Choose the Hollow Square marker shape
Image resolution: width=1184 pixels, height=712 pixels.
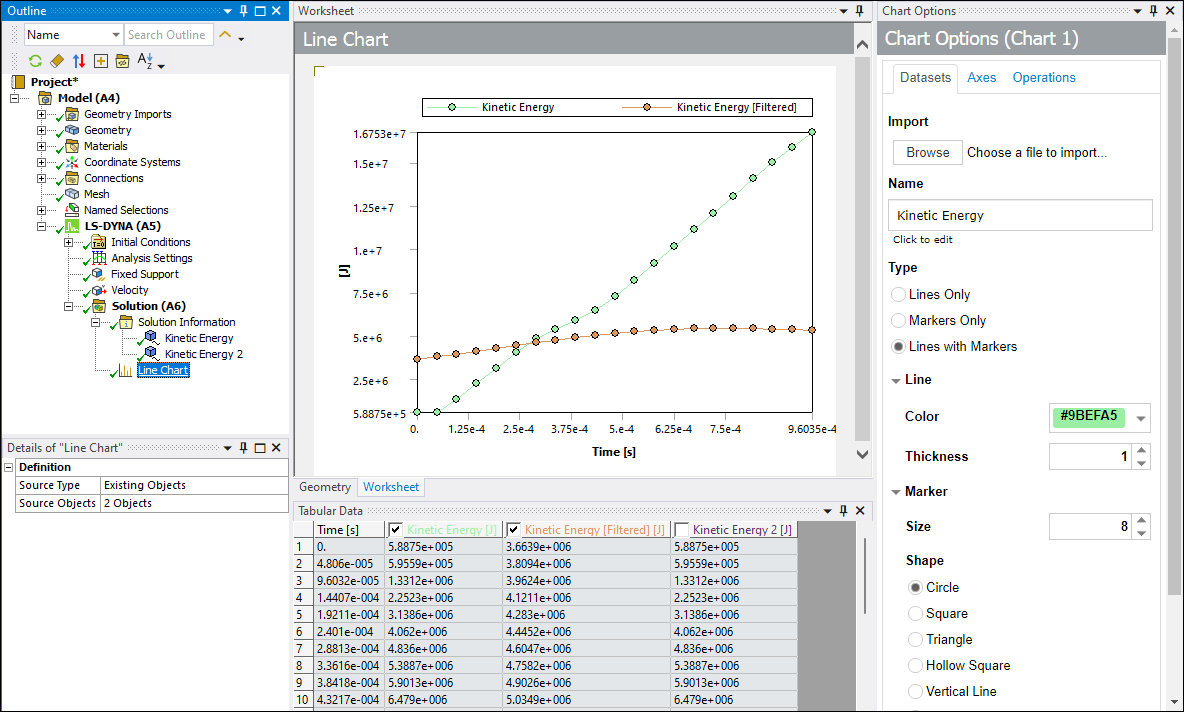coord(916,666)
